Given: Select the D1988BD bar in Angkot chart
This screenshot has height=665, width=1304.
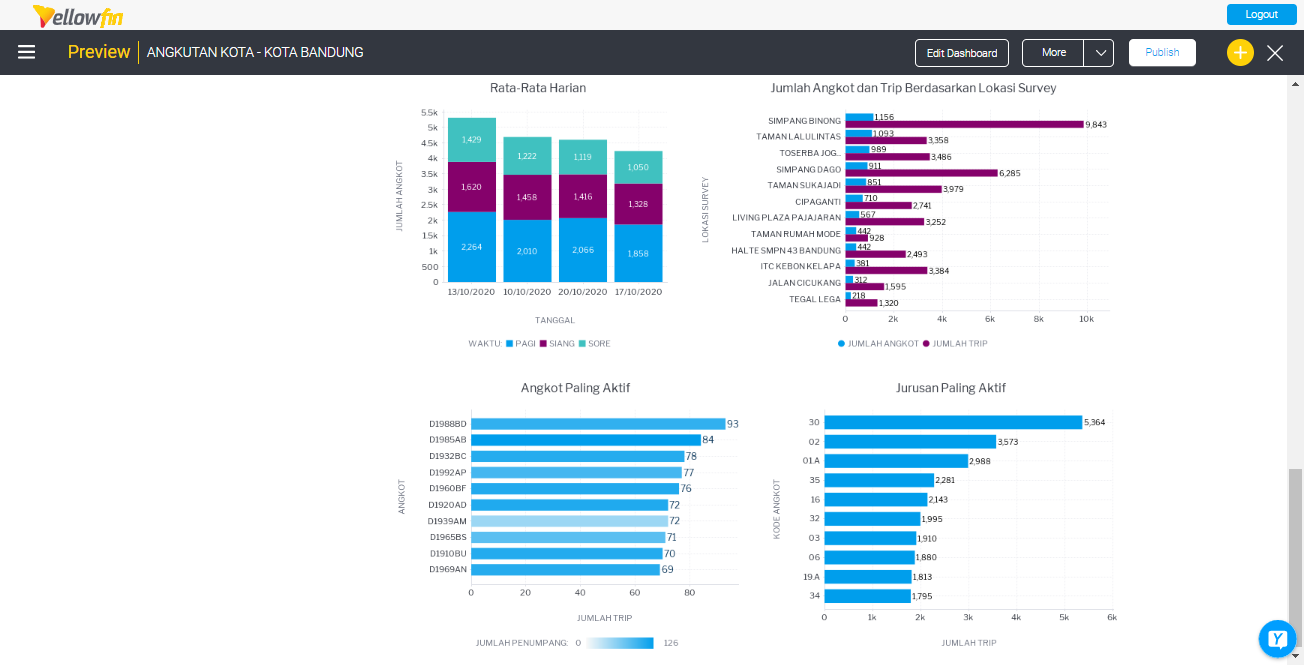Looking at the screenshot, I should point(598,424).
